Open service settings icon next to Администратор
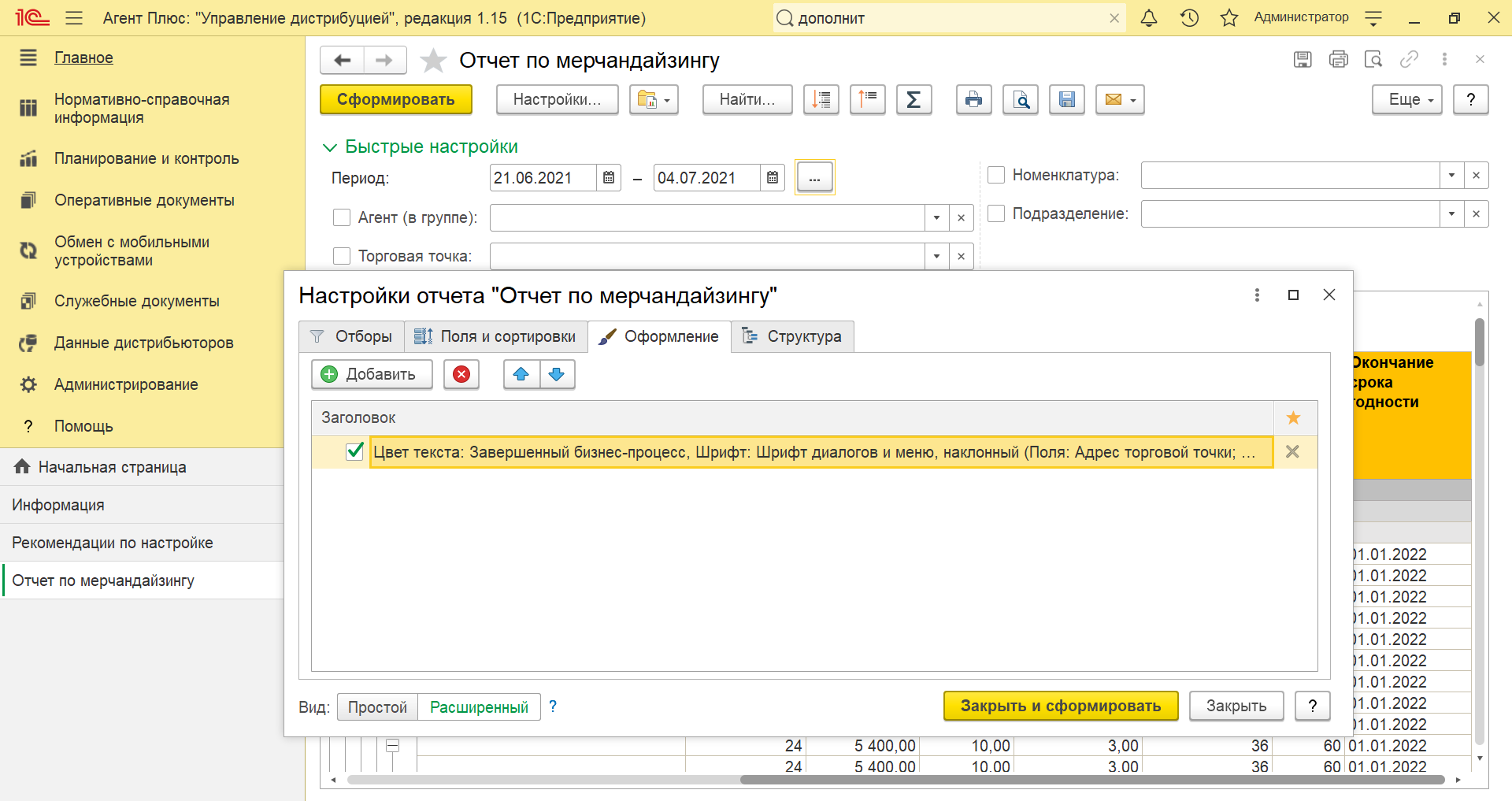The width and height of the screenshot is (1512, 801). coord(1373,17)
